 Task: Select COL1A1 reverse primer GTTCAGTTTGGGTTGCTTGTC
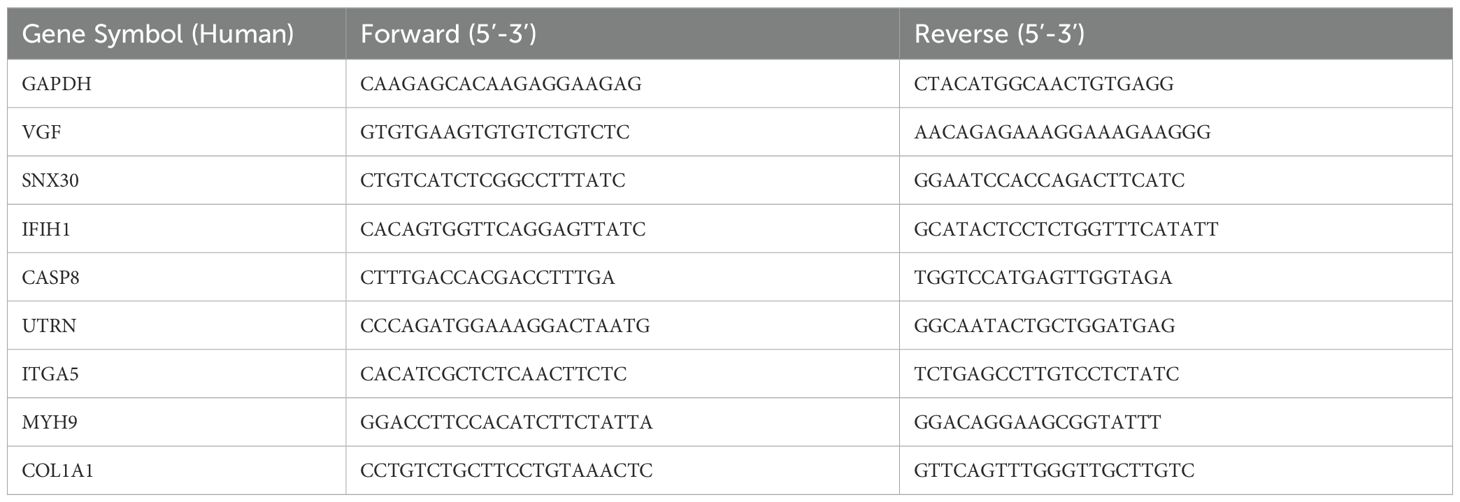pyautogui.click(x=1054, y=470)
